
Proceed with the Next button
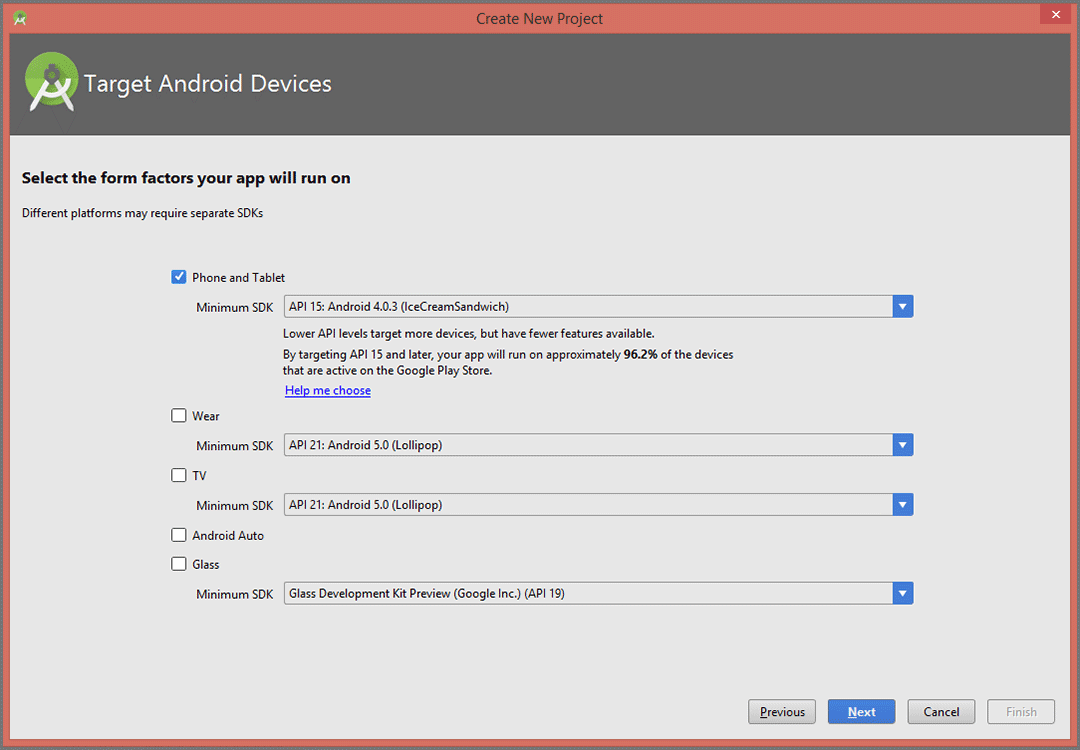(862, 711)
